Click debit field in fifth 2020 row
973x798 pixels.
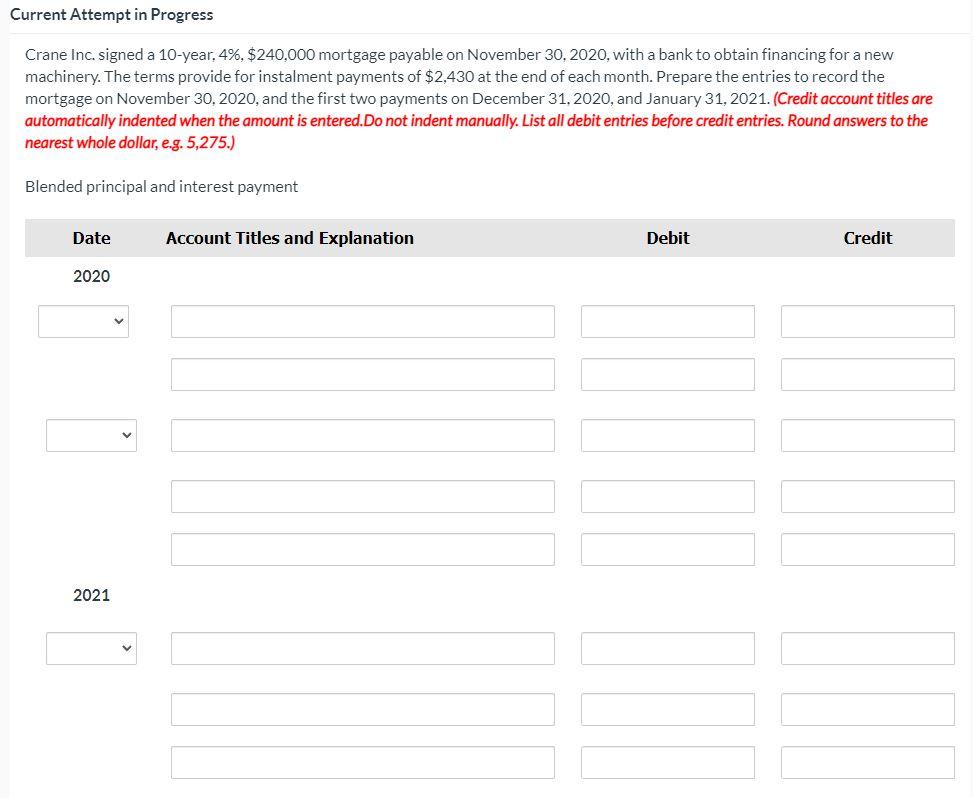click(x=668, y=550)
